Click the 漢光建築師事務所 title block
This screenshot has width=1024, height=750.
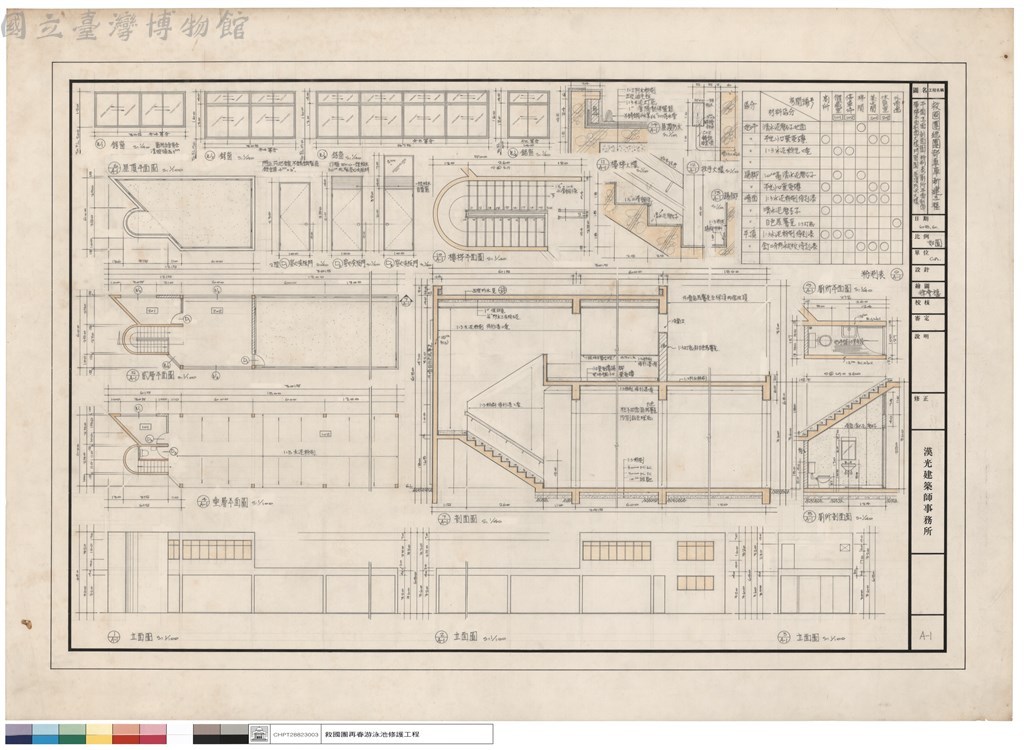pos(927,491)
